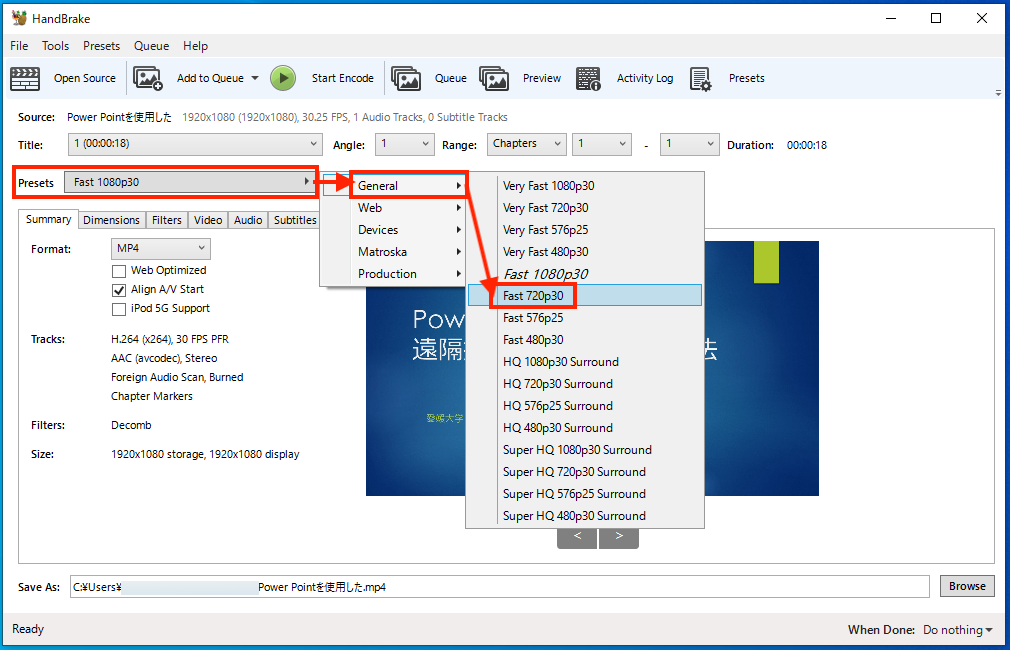The height and width of the screenshot is (650, 1010).
Task: Expand the Devices presets submenu
Action: 393,229
